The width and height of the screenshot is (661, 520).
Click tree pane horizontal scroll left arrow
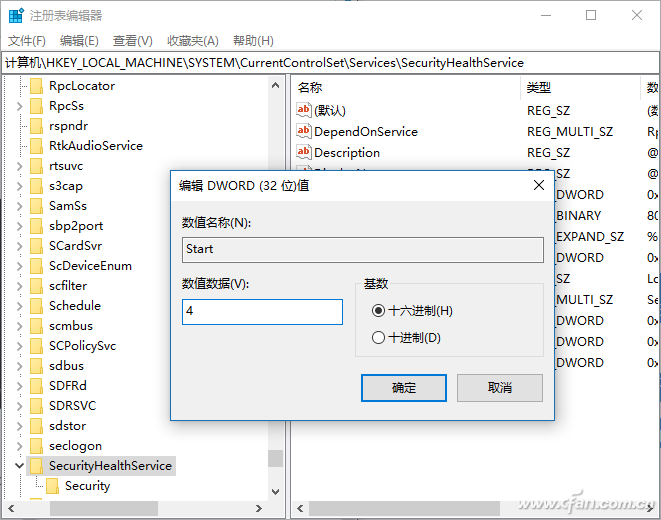(11, 509)
